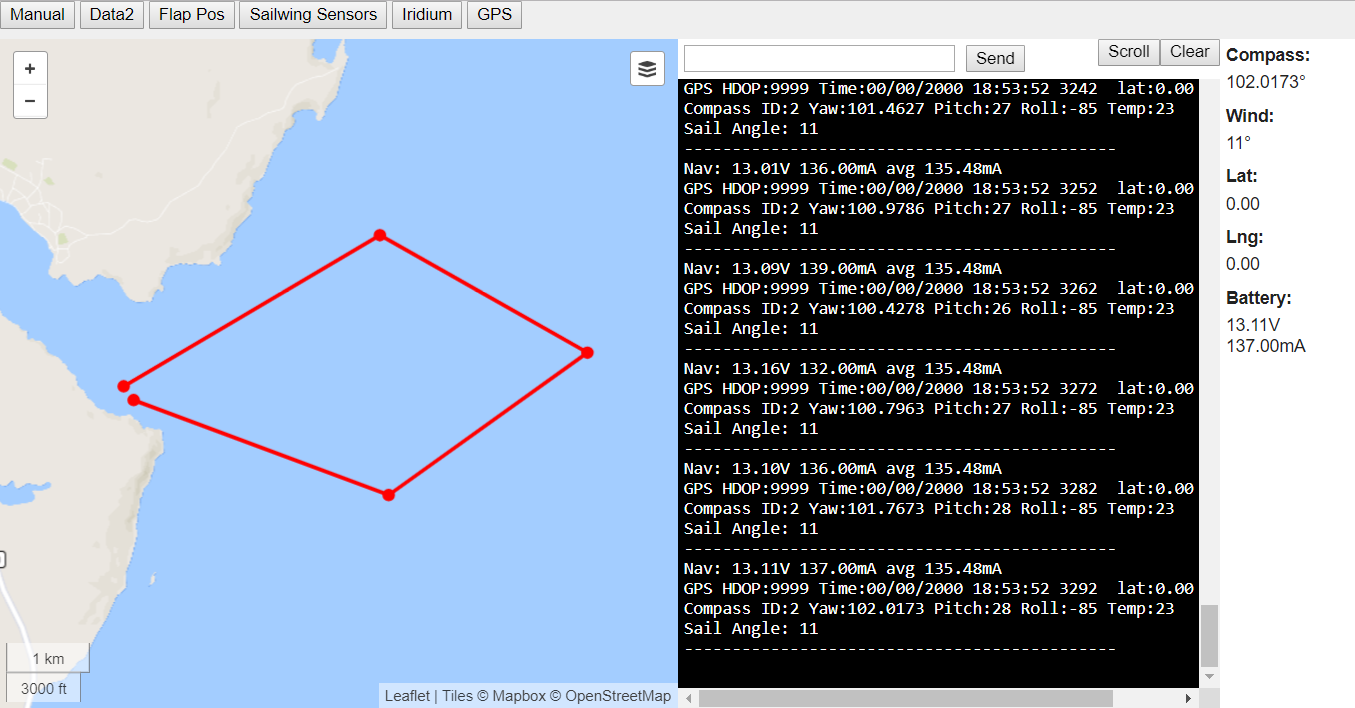Screen dimensions: 1355x708
Task: Click console line Nav: 13.10V 136.00mA
Action: coord(843,468)
